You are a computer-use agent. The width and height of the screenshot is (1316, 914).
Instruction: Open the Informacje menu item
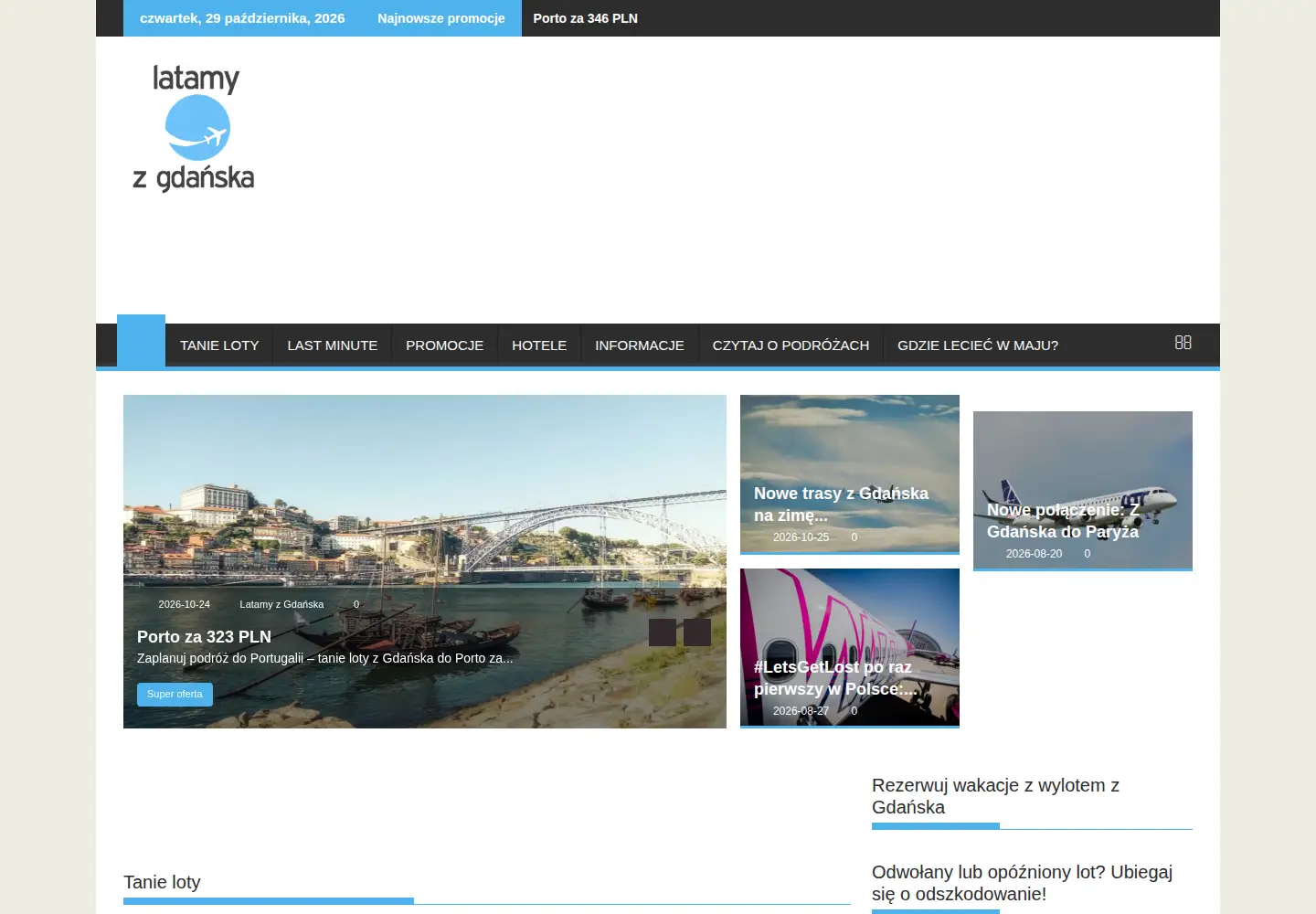[x=640, y=345]
